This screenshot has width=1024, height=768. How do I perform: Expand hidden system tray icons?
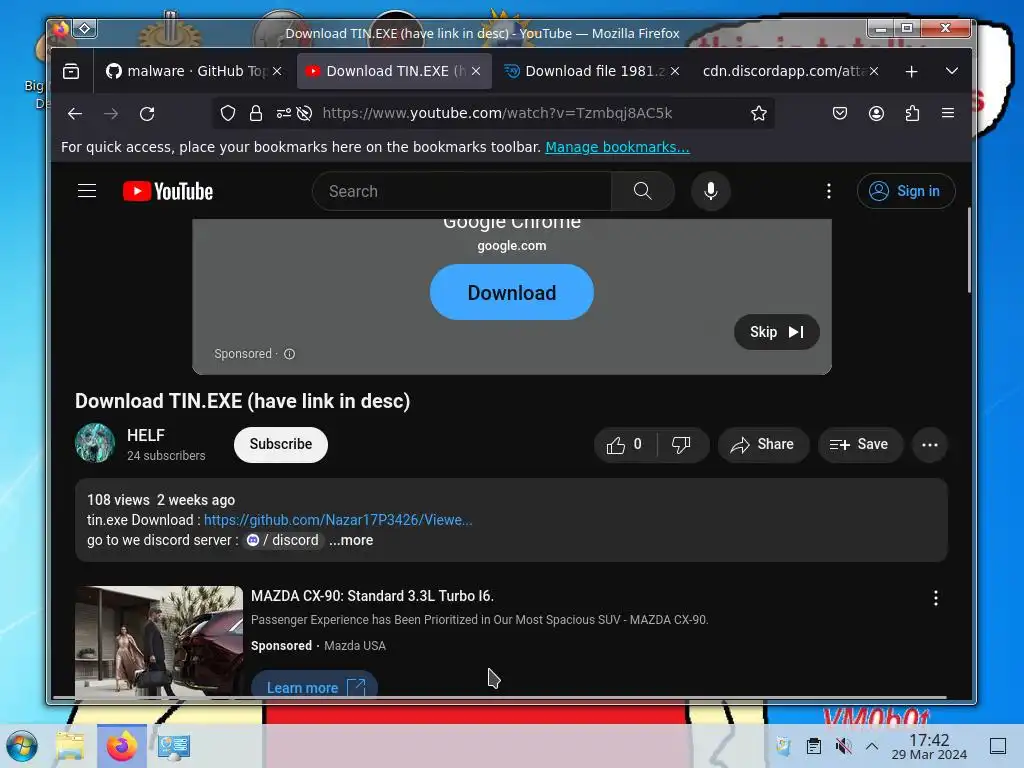click(872, 746)
